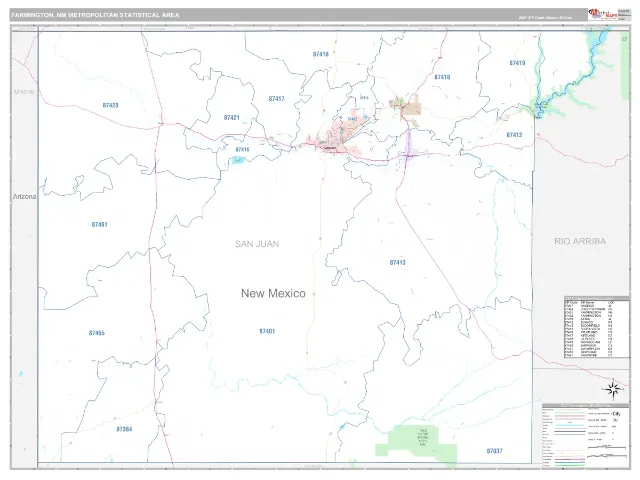Open the map legend box

click(586, 435)
